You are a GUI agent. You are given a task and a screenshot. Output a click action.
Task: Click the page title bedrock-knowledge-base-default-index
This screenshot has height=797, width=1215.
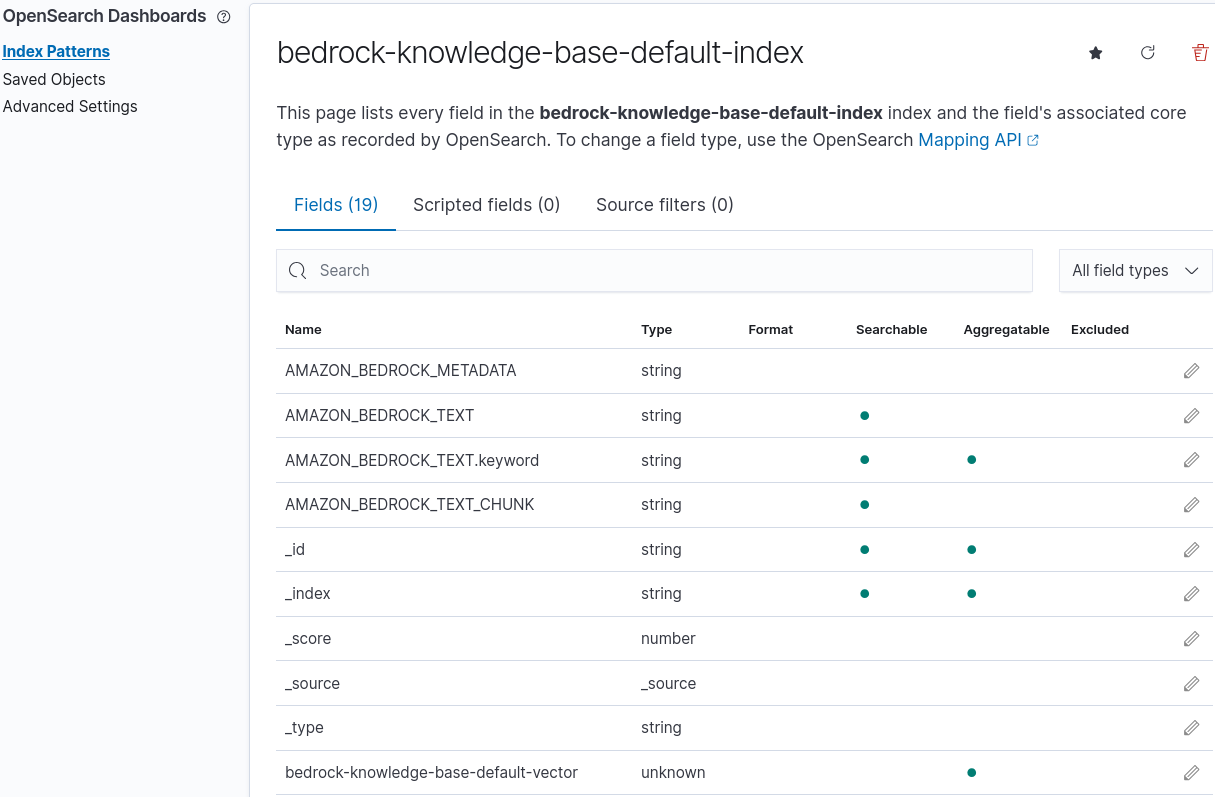click(540, 53)
